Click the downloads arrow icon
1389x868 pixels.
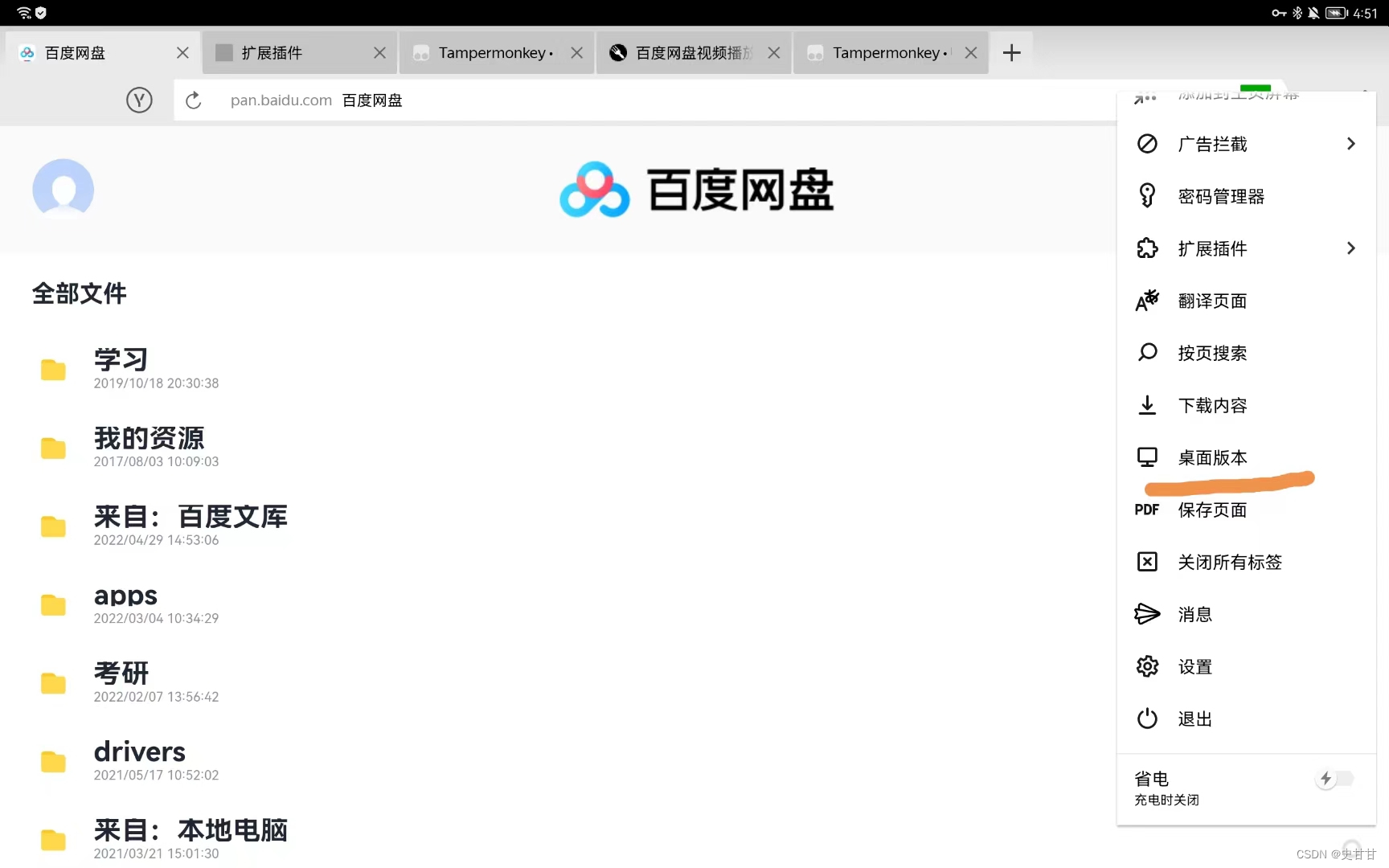pyautogui.click(x=1147, y=405)
